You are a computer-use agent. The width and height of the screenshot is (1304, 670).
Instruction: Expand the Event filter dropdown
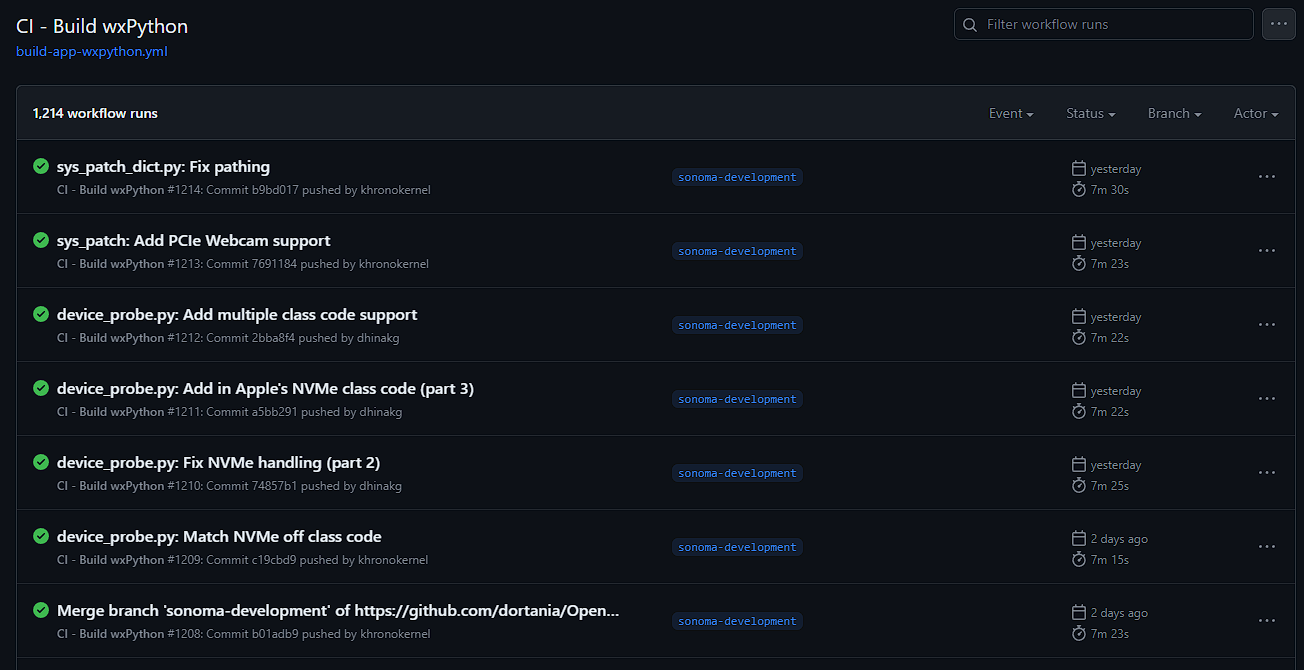[1011, 113]
